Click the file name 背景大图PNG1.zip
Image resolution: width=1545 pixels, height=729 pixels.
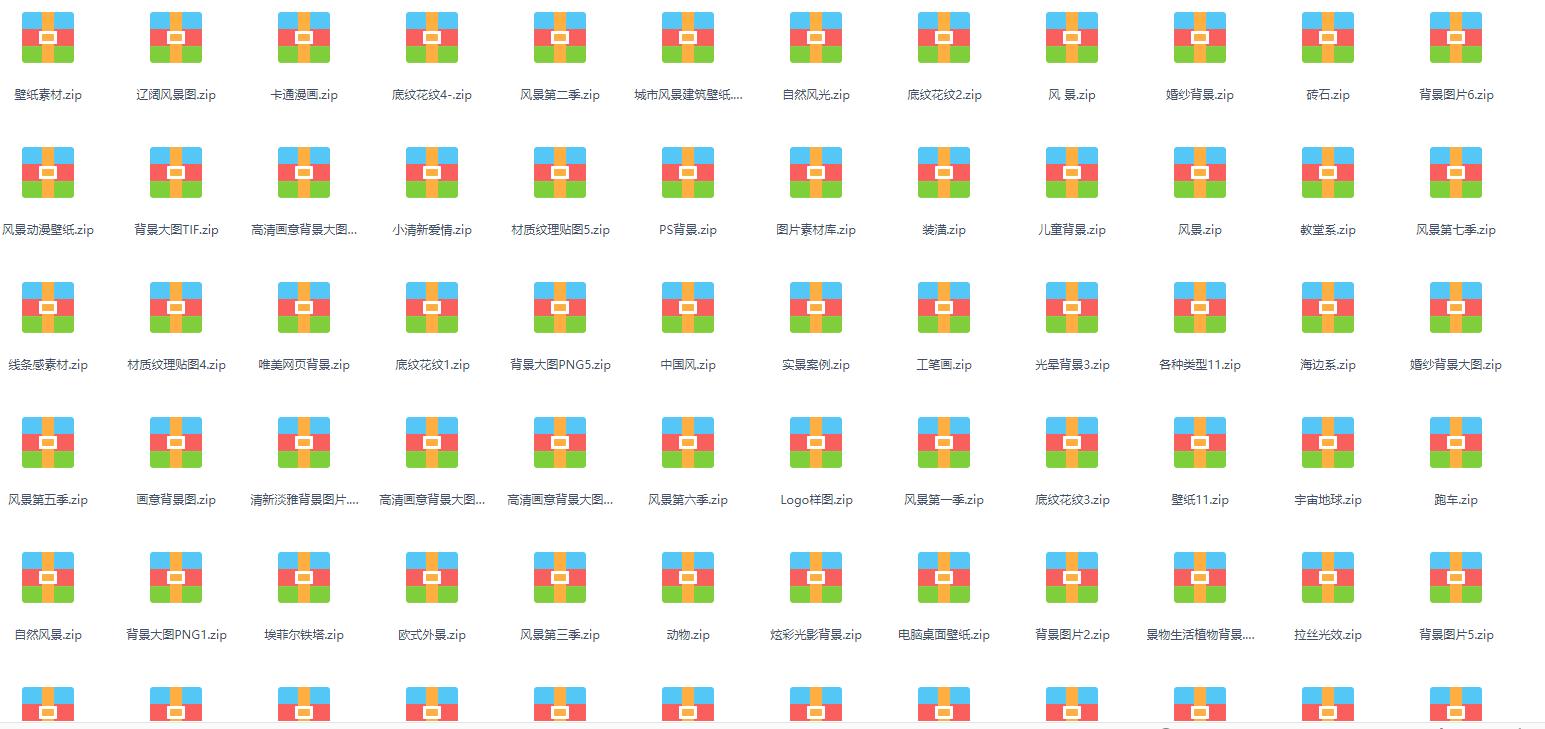pos(176,635)
